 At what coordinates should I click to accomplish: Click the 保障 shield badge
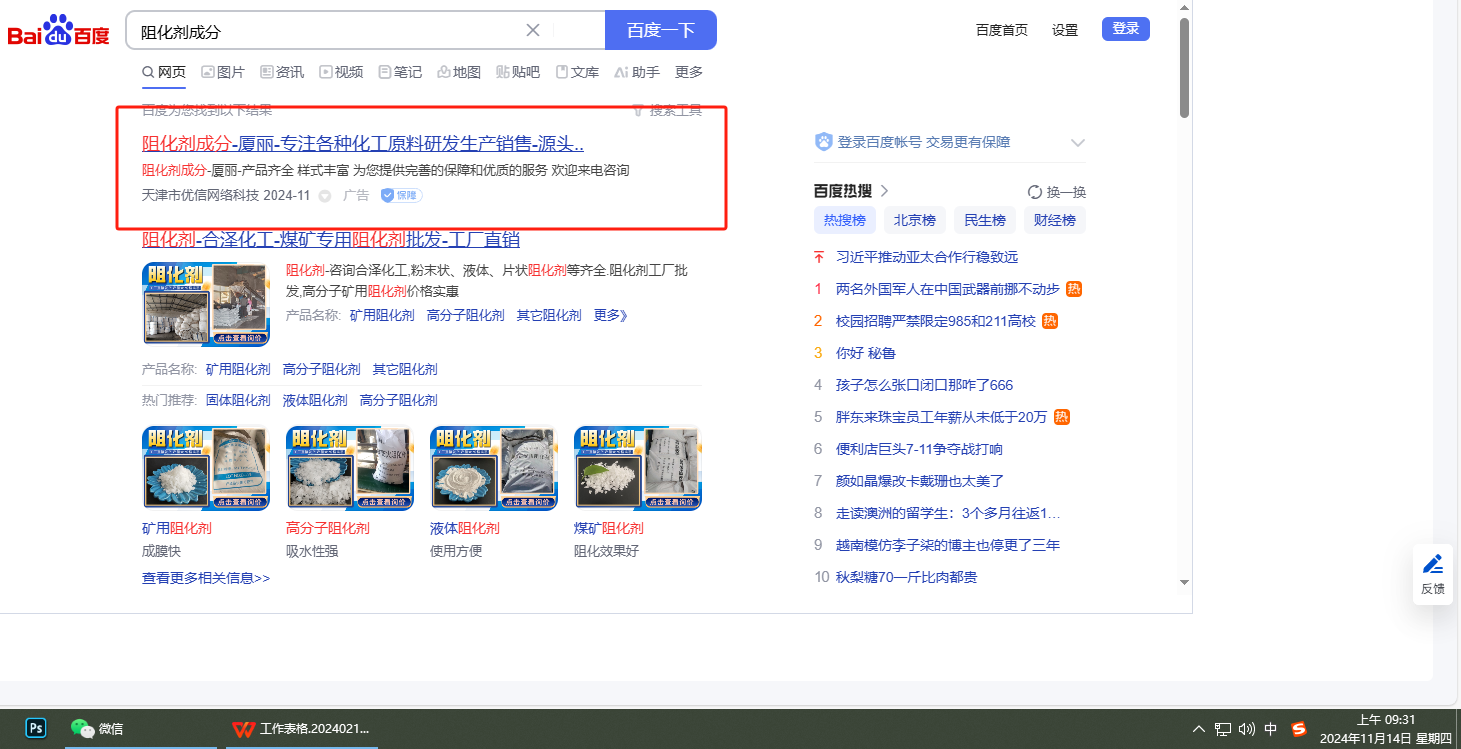tap(401, 195)
